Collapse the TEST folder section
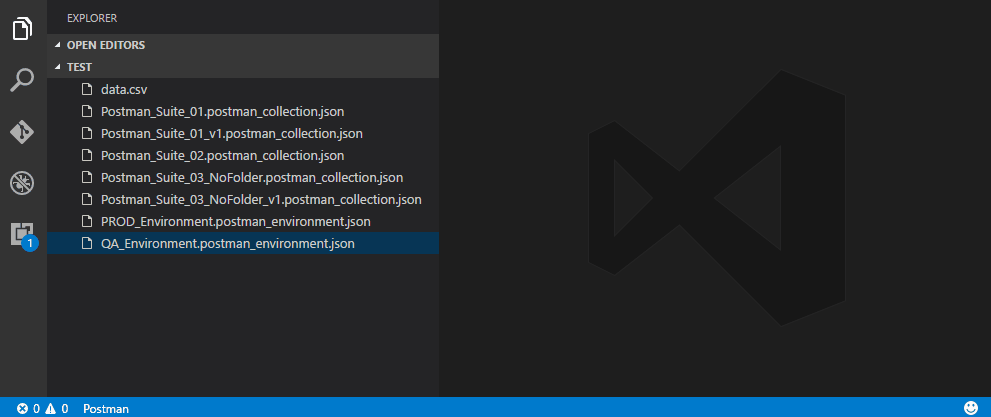Viewport: 991px width, 417px height. (x=243, y=67)
